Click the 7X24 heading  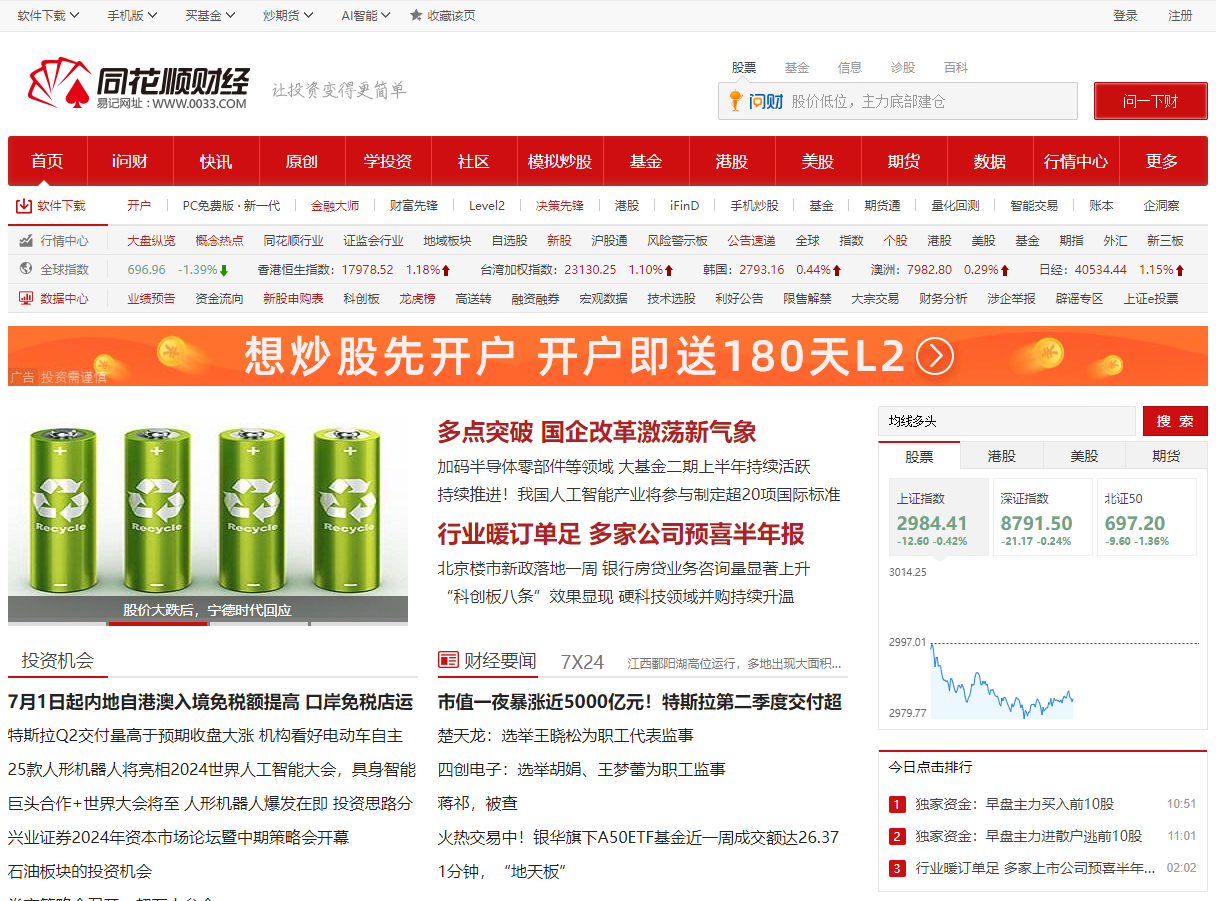582,662
